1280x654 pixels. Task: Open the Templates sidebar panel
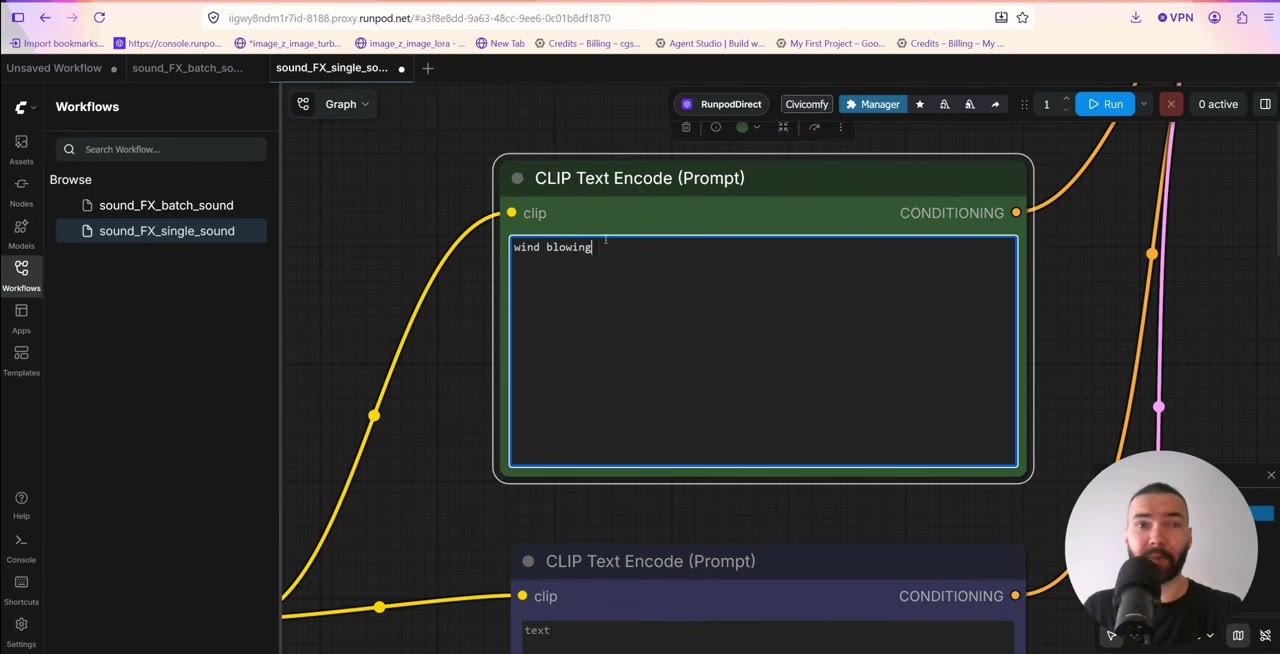[21, 359]
